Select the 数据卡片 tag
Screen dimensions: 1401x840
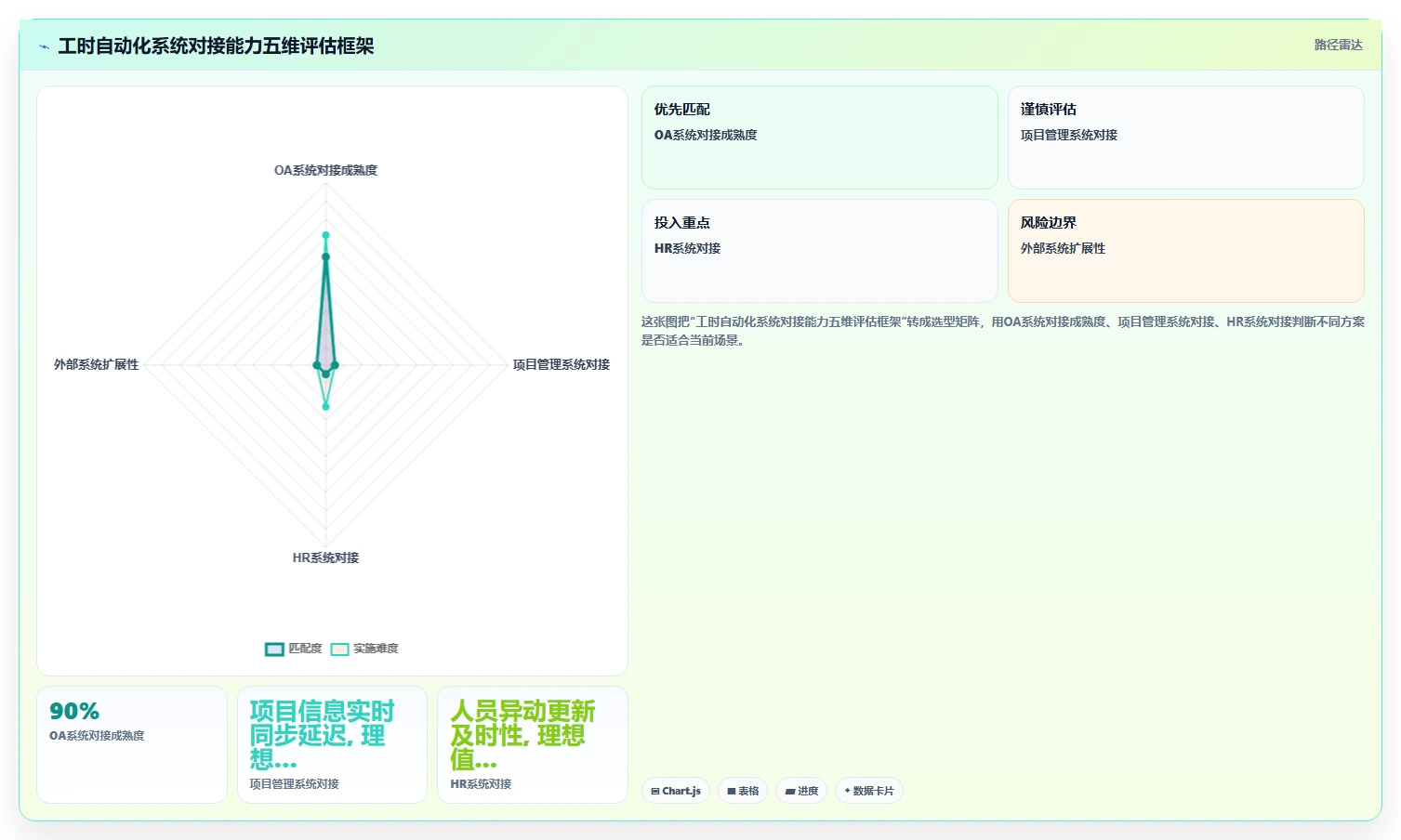[x=869, y=791]
